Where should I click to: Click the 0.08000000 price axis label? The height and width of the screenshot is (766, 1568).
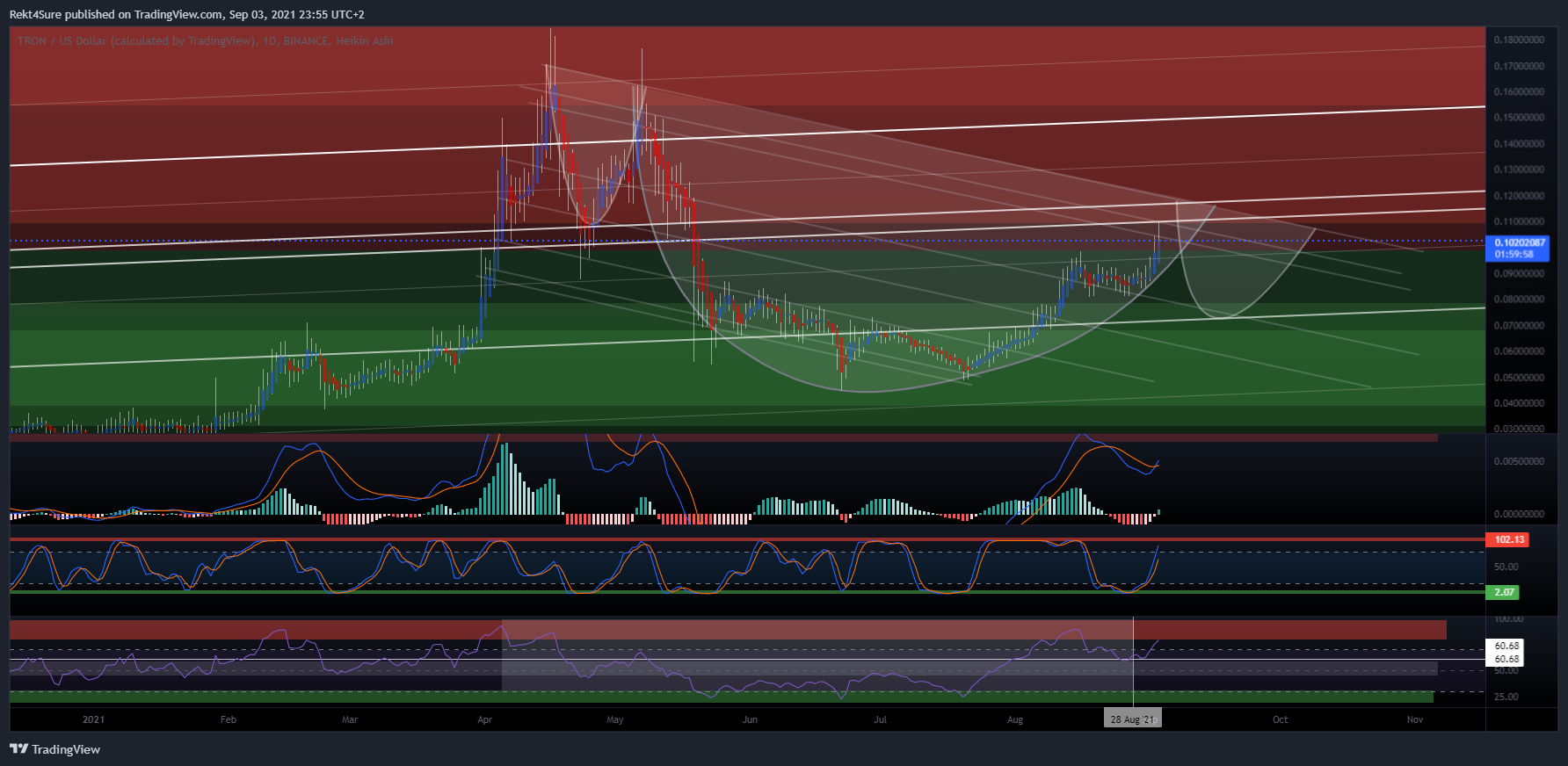pos(1519,299)
